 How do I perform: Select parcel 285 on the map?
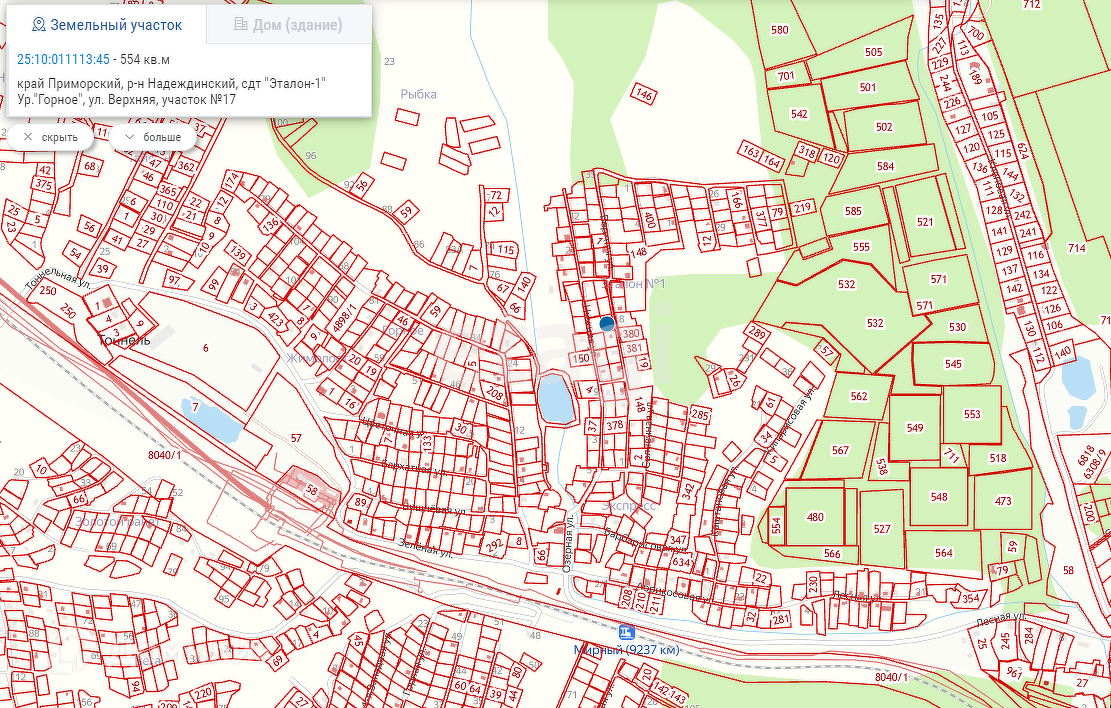[699, 415]
